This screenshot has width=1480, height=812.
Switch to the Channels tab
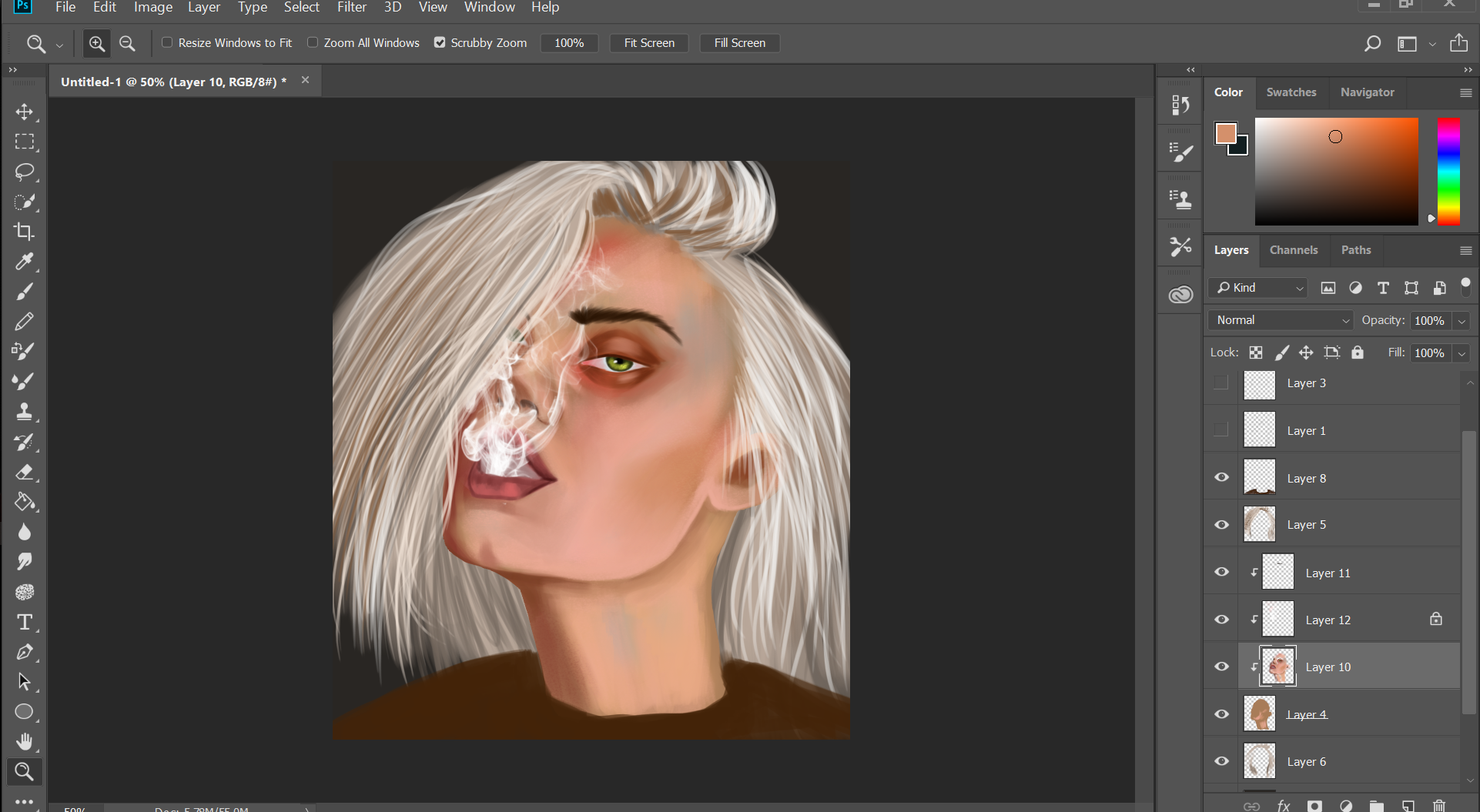pyautogui.click(x=1294, y=250)
